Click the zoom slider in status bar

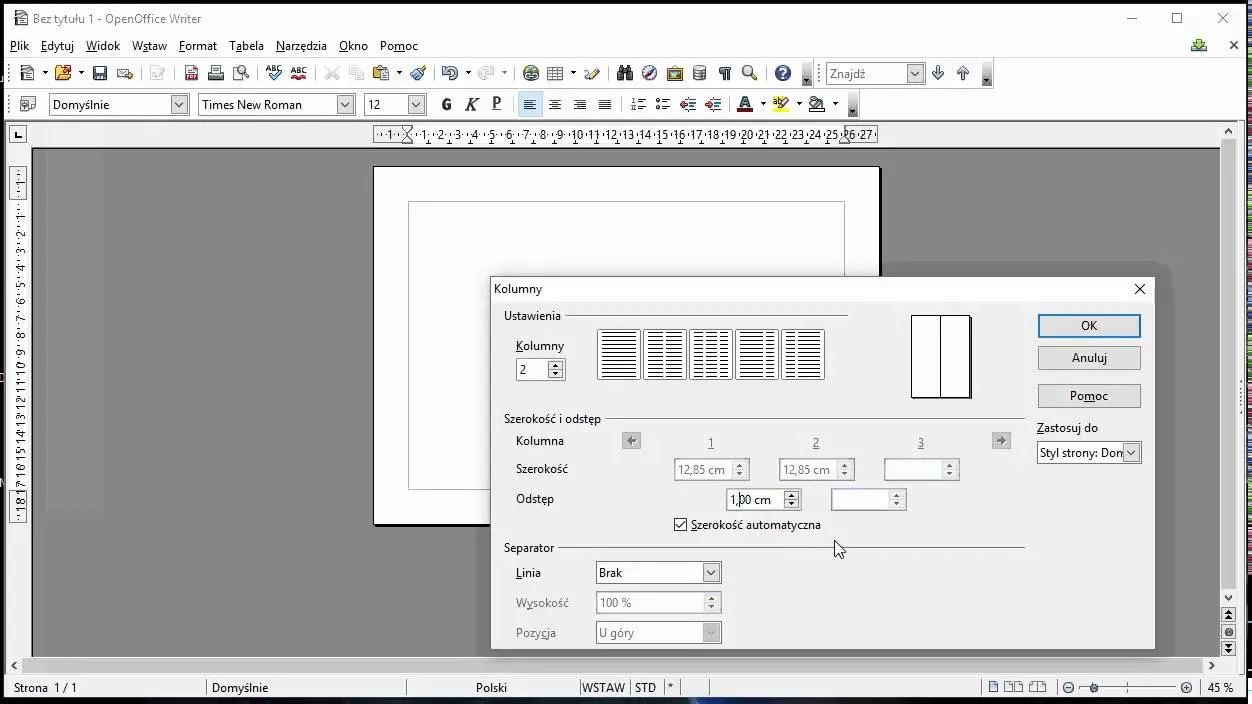[x=1127, y=688]
